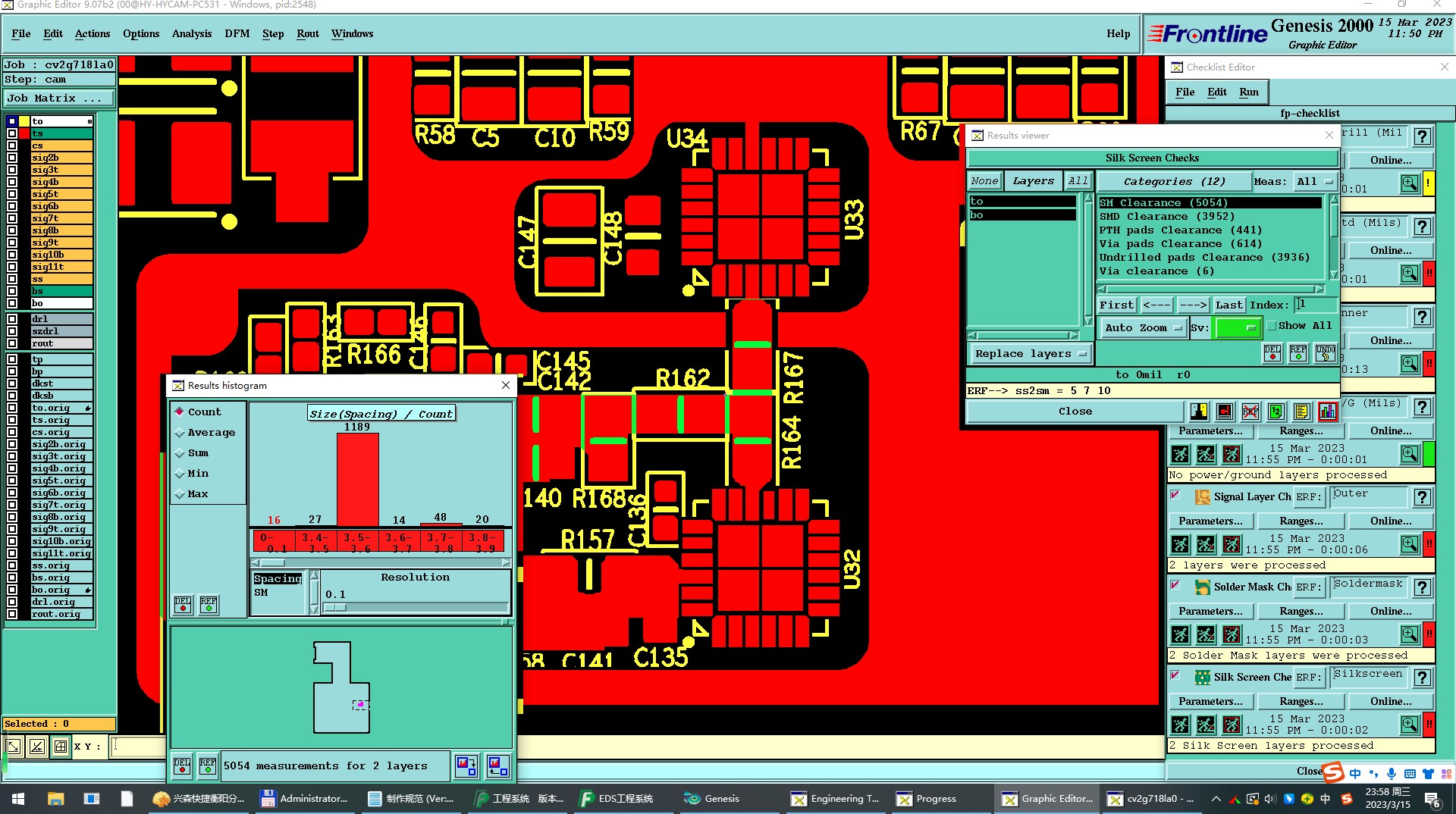Click layer-to-histogram transfer icon at window corner

497,766
